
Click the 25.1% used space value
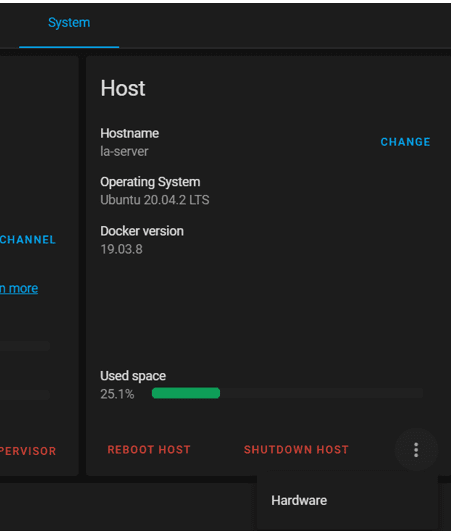[117, 394]
